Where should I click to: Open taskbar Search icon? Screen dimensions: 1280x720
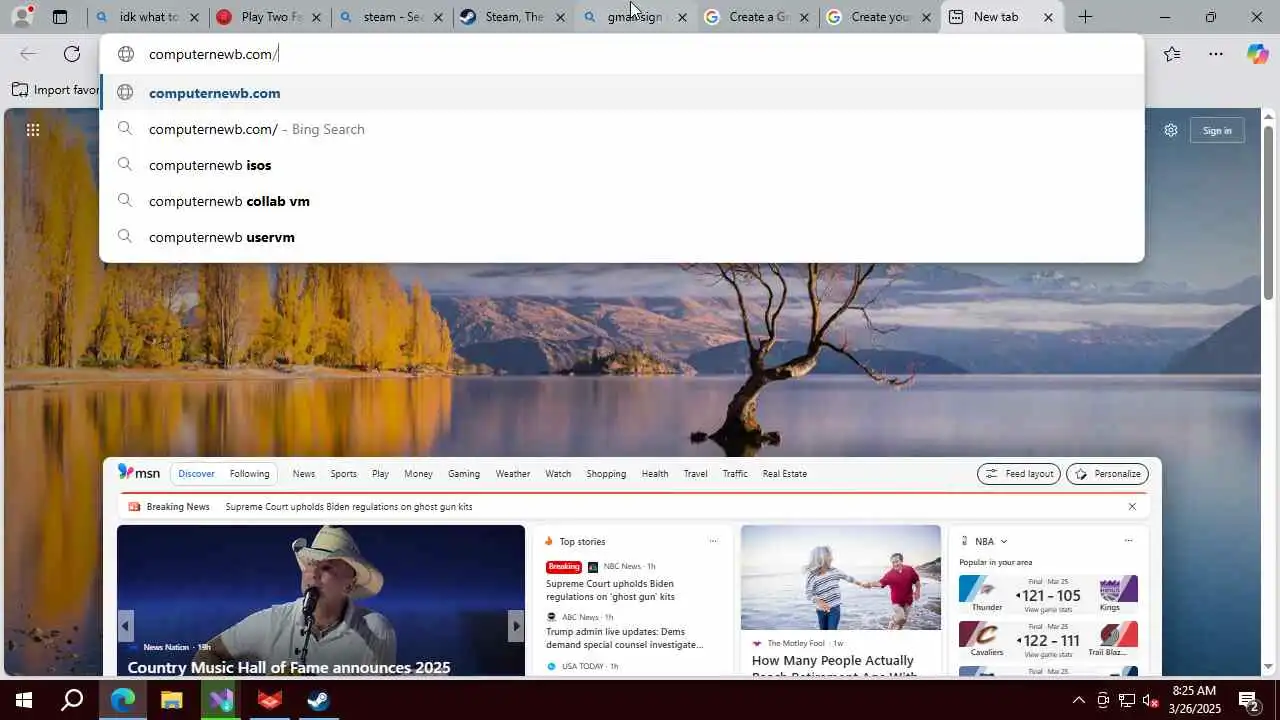[x=72, y=700]
